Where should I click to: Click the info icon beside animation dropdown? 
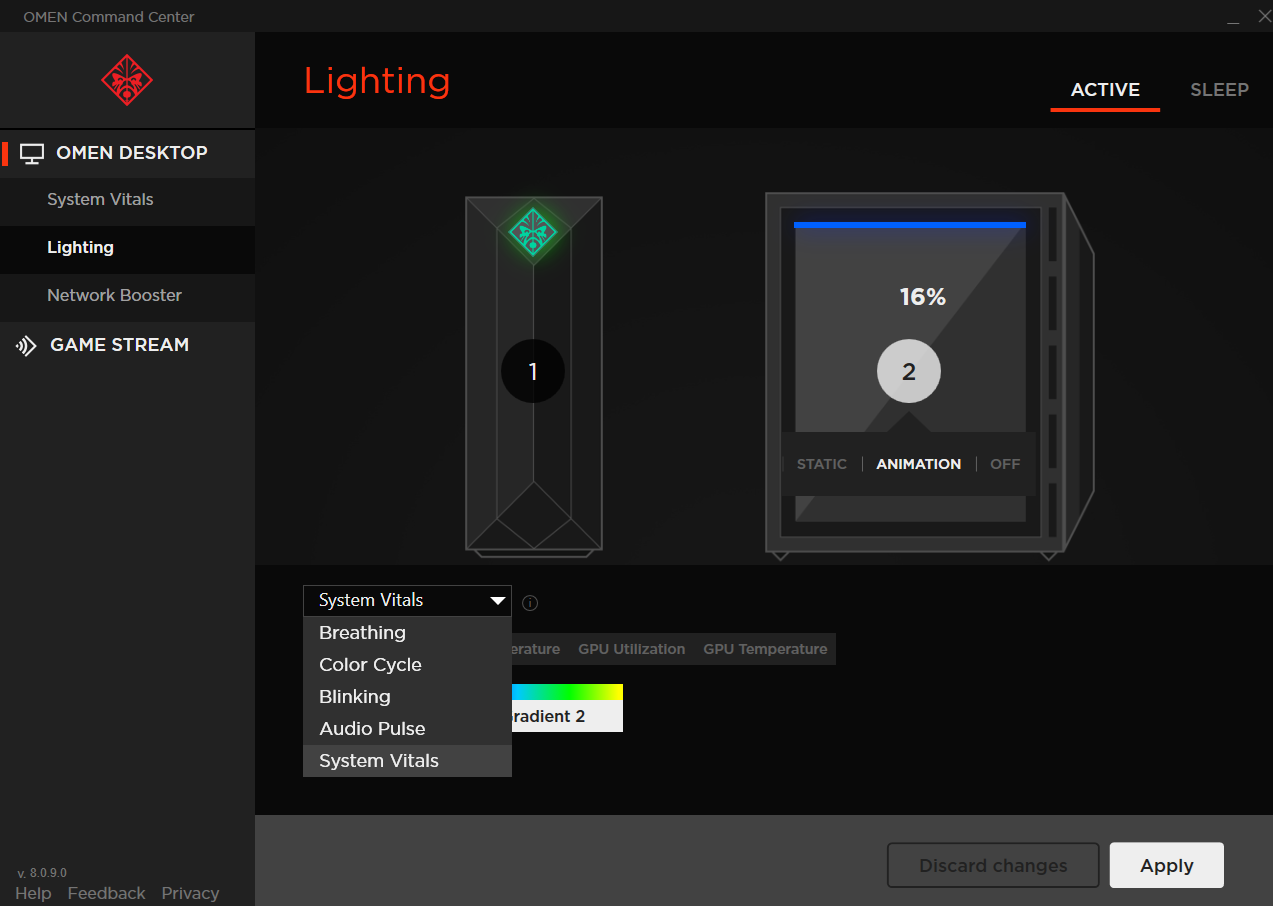[530, 602]
